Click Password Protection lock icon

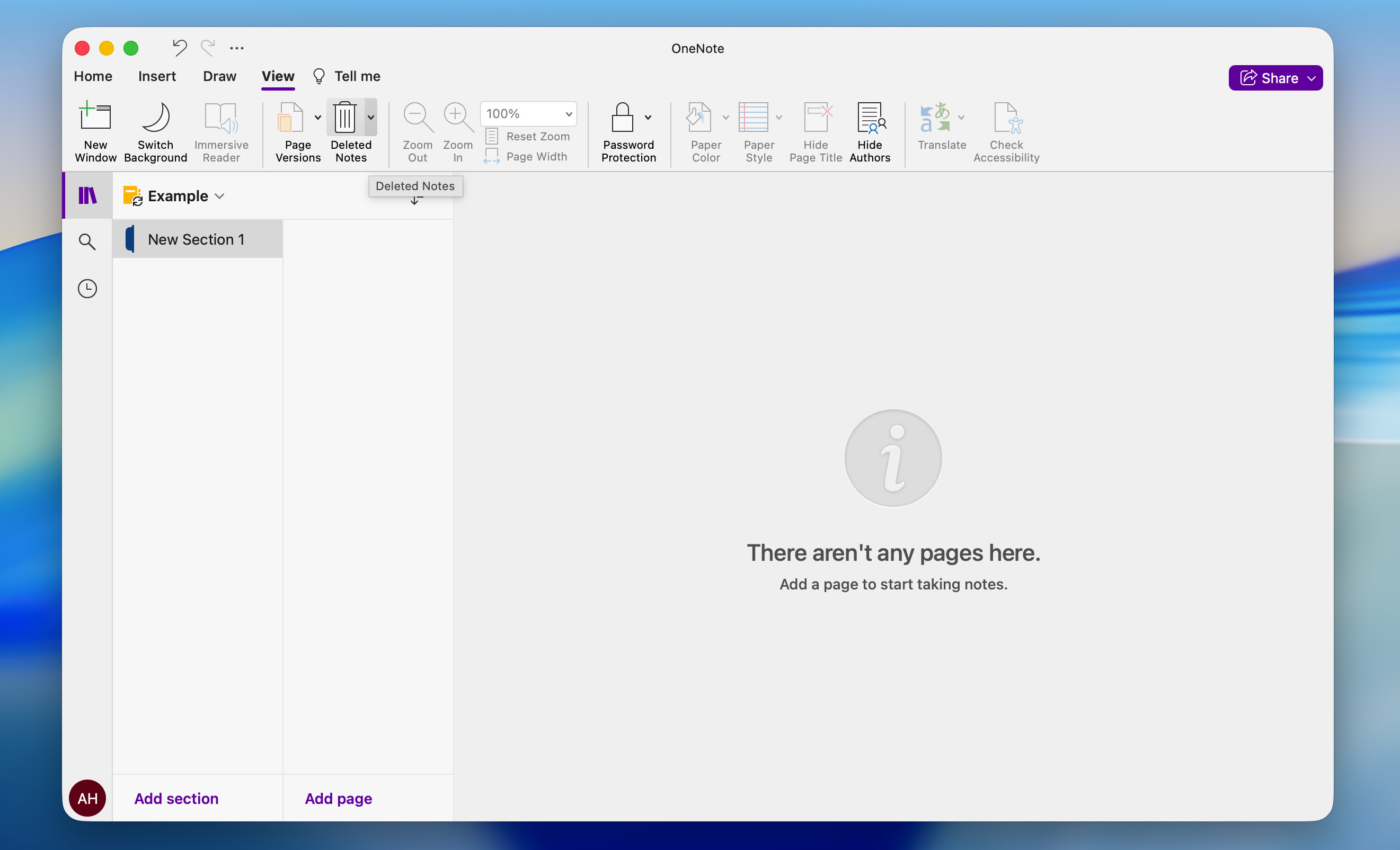(x=622, y=117)
